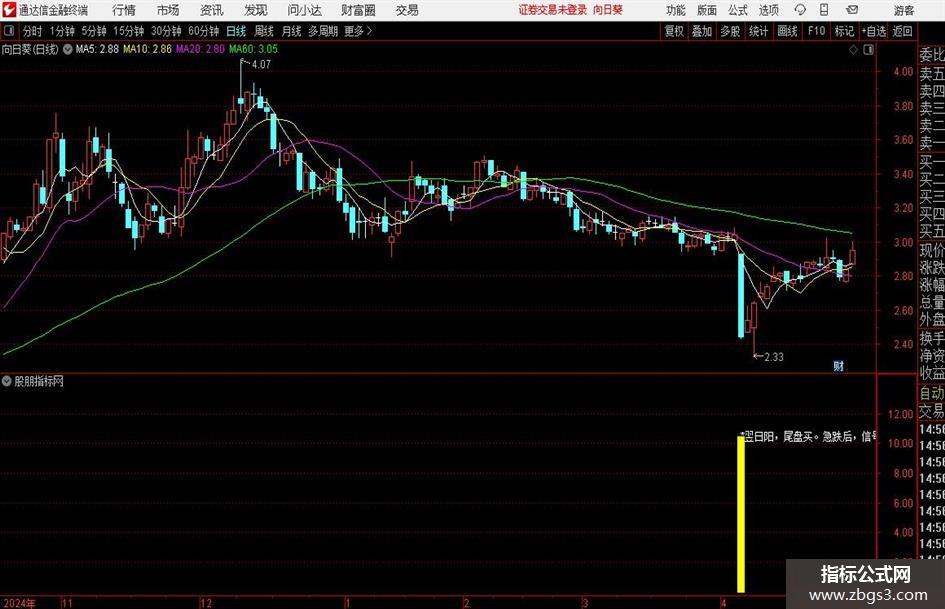
Task: Select the 日线 daily period
Action: pyautogui.click(x=236, y=31)
